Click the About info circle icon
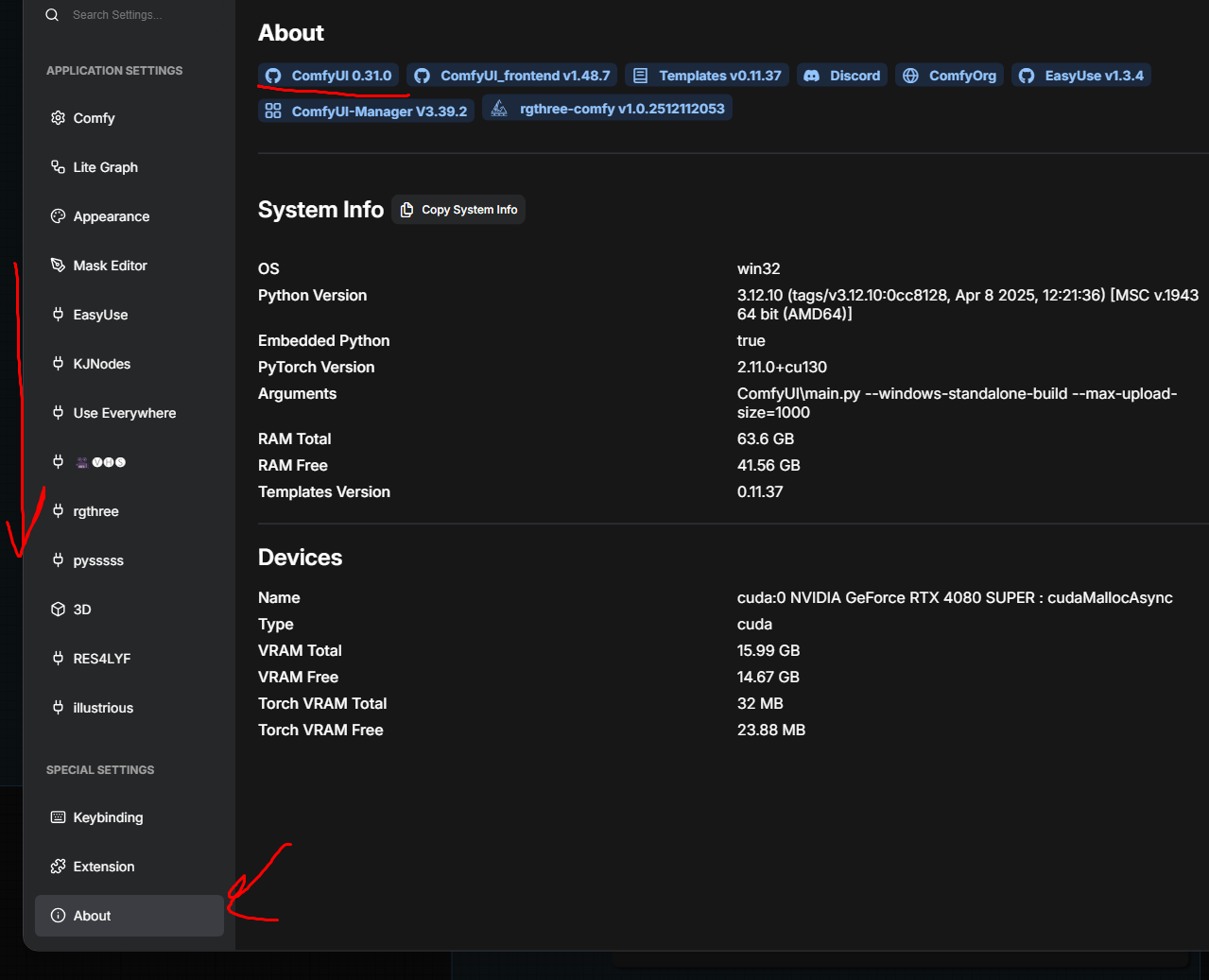This screenshot has height=980, width=1209. (58, 916)
